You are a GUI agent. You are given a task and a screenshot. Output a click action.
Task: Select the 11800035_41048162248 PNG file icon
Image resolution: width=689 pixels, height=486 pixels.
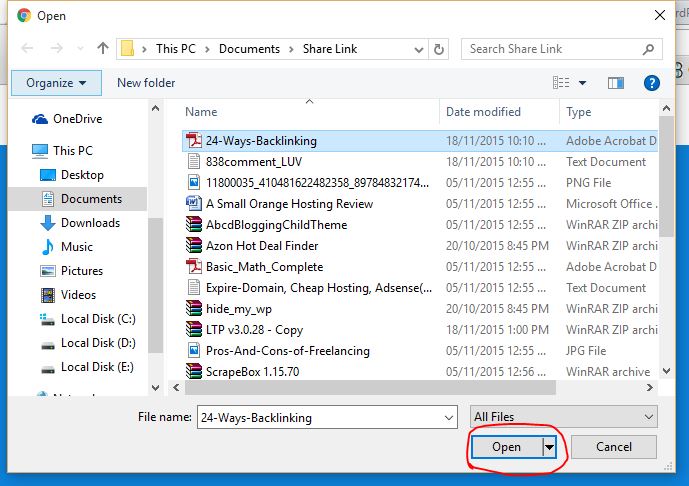[x=193, y=182]
